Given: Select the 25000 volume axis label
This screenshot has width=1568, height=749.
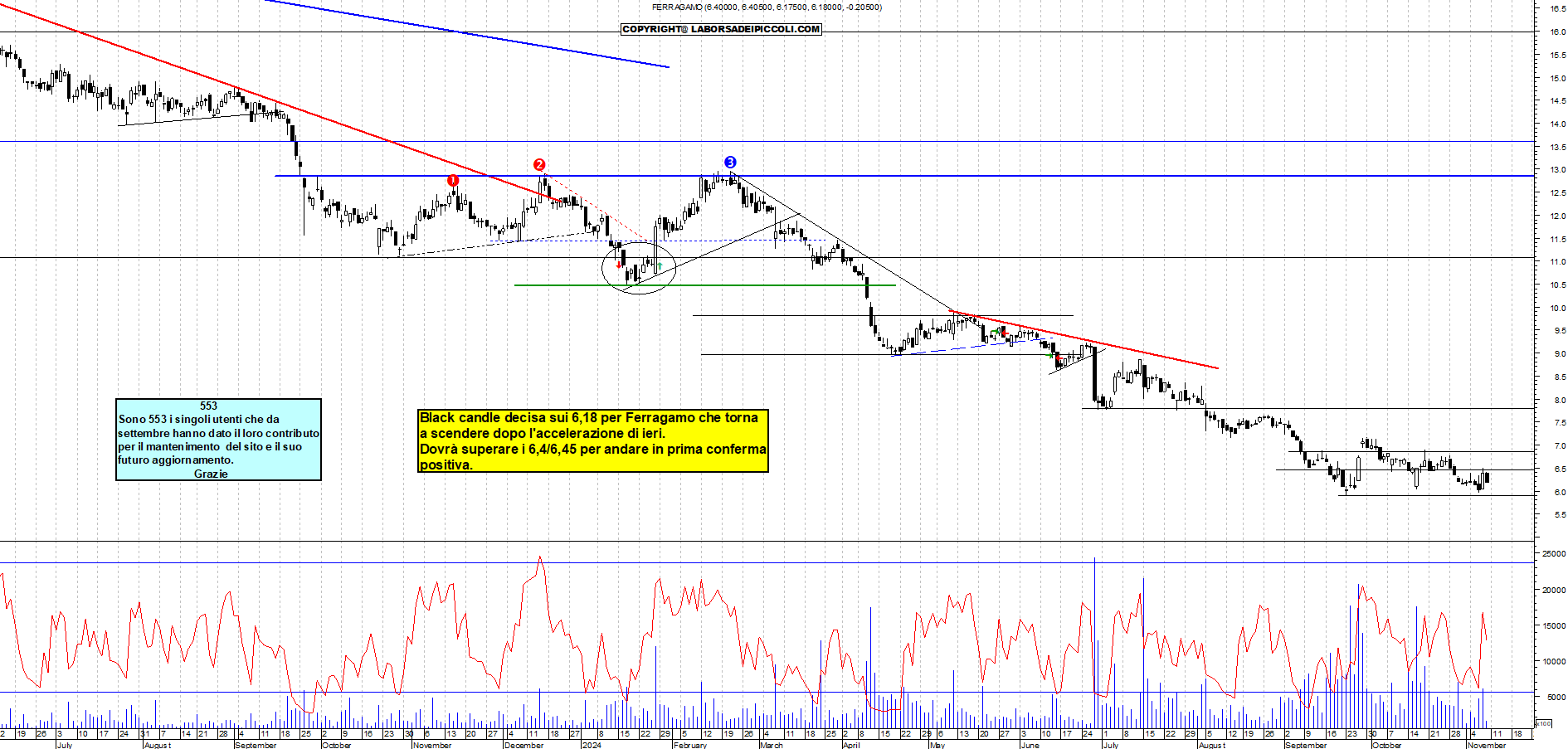Looking at the screenshot, I should [x=1554, y=553].
